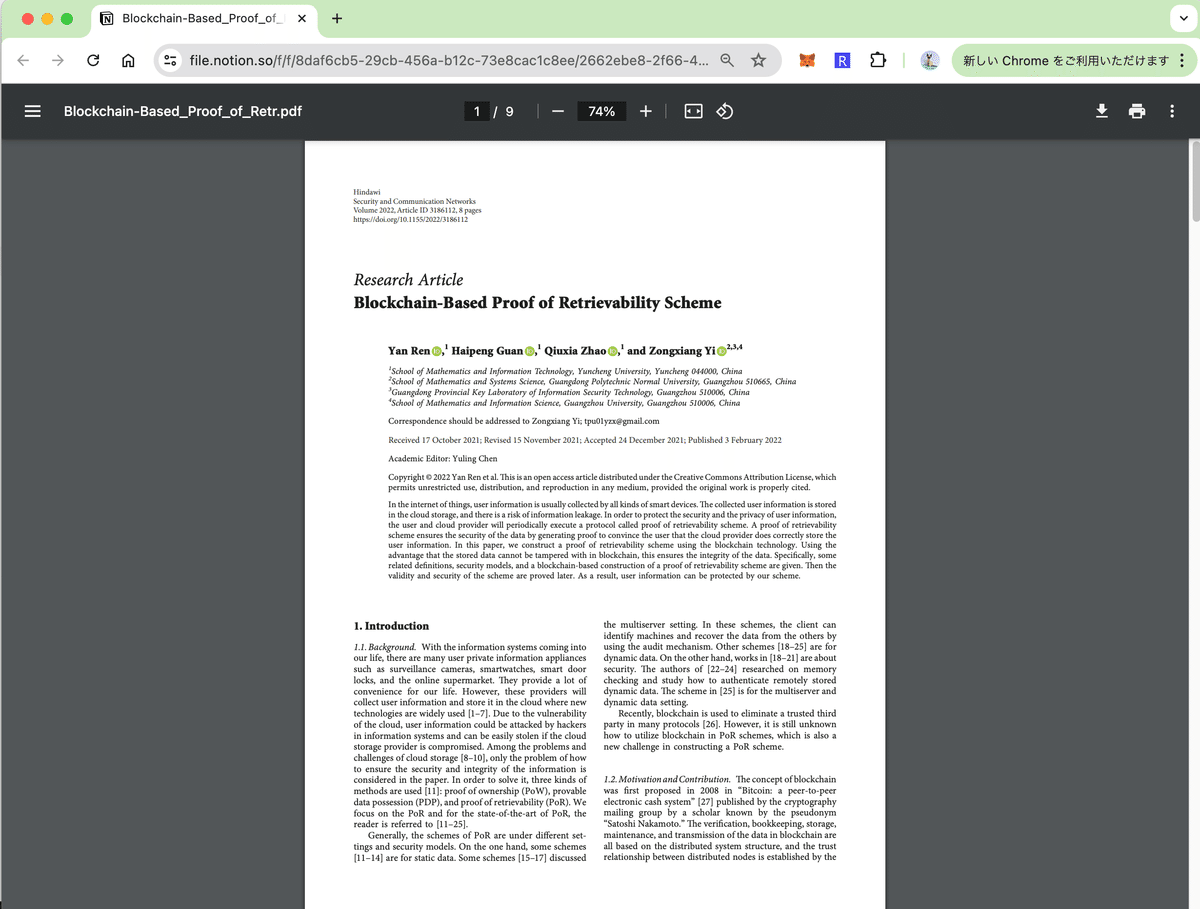Open the blue R extension
The image size is (1200, 909).
842,61
